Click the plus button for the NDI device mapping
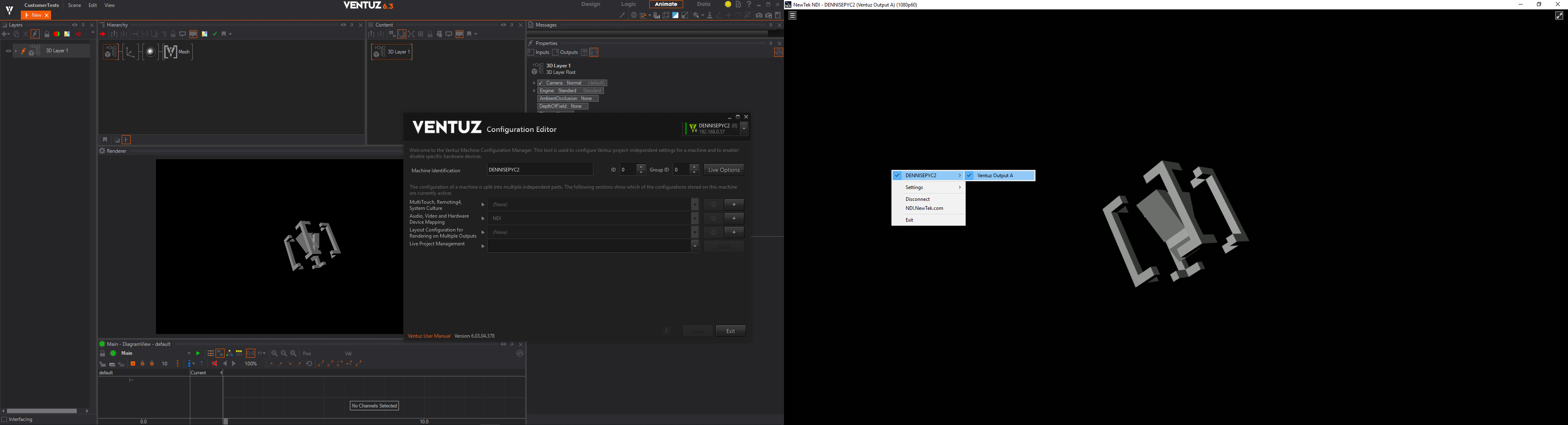Screen dimensions: 1568x425 (734, 218)
